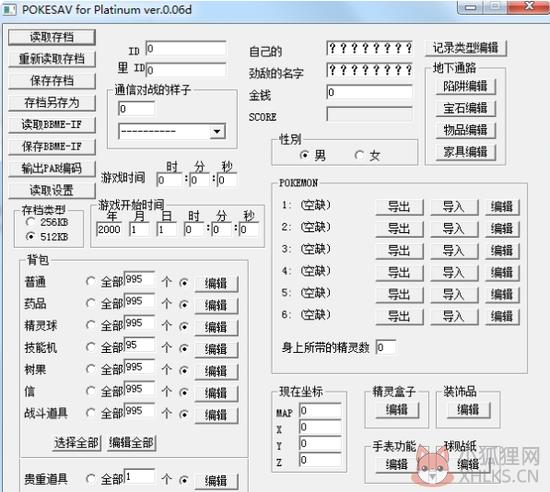Click 重新读取存档 to reload the save

point(52,59)
